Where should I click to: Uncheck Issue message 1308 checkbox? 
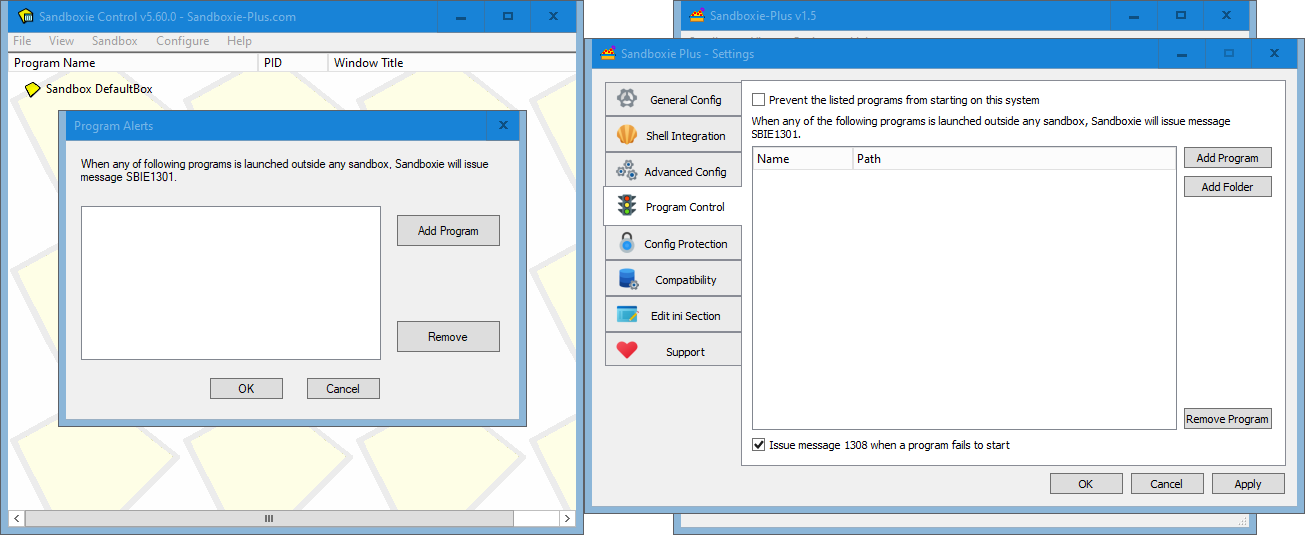point(759,445)
